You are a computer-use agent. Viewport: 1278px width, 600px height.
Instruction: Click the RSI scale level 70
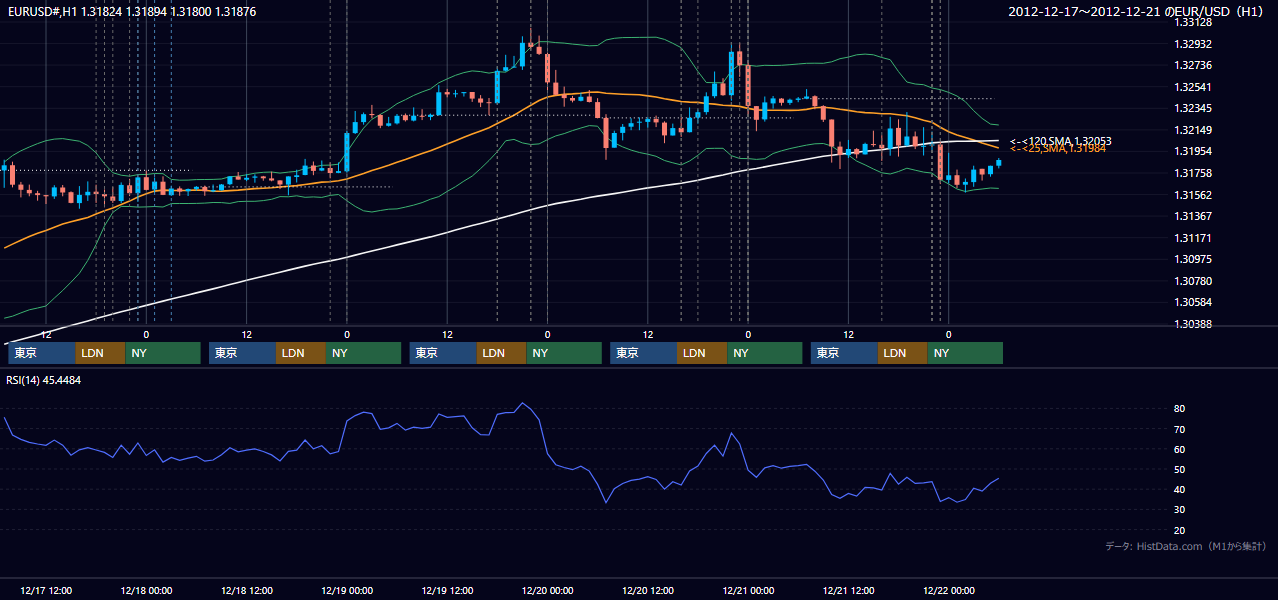1180,429
